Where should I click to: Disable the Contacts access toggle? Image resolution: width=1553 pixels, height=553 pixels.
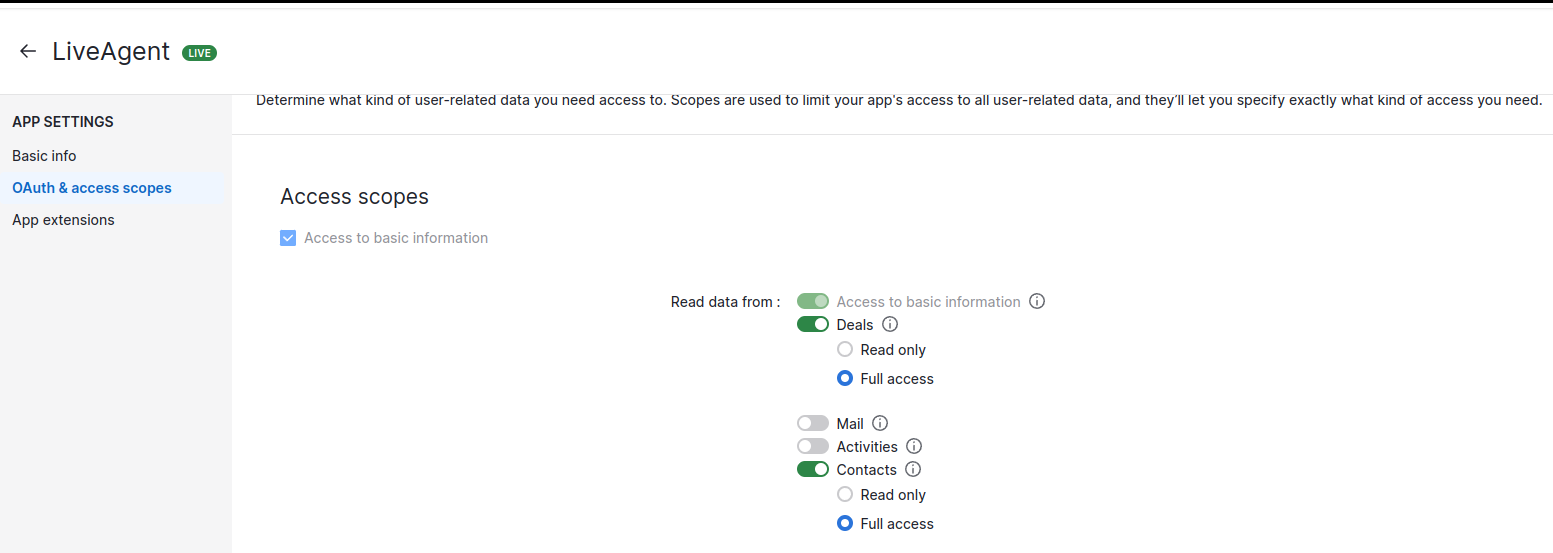(813, 469)
